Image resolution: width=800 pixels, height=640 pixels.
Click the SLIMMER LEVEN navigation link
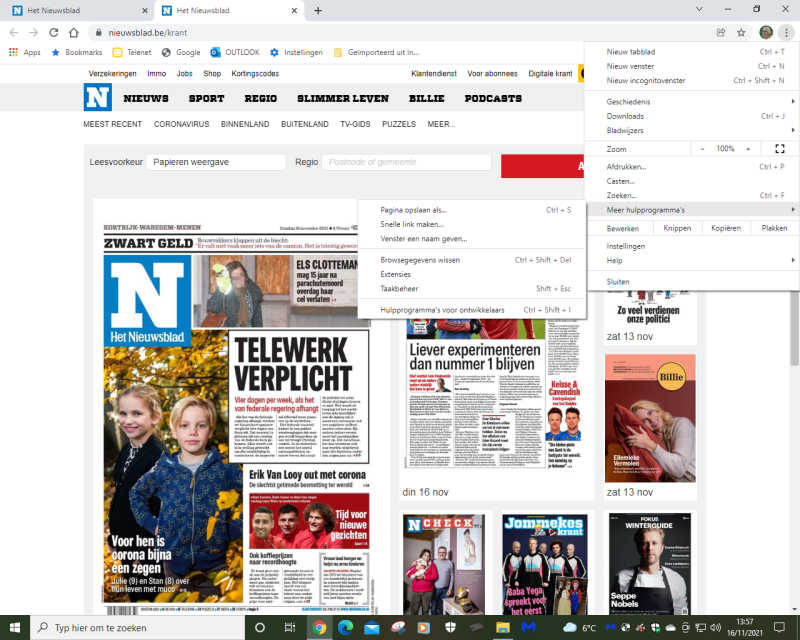(342, 99)
